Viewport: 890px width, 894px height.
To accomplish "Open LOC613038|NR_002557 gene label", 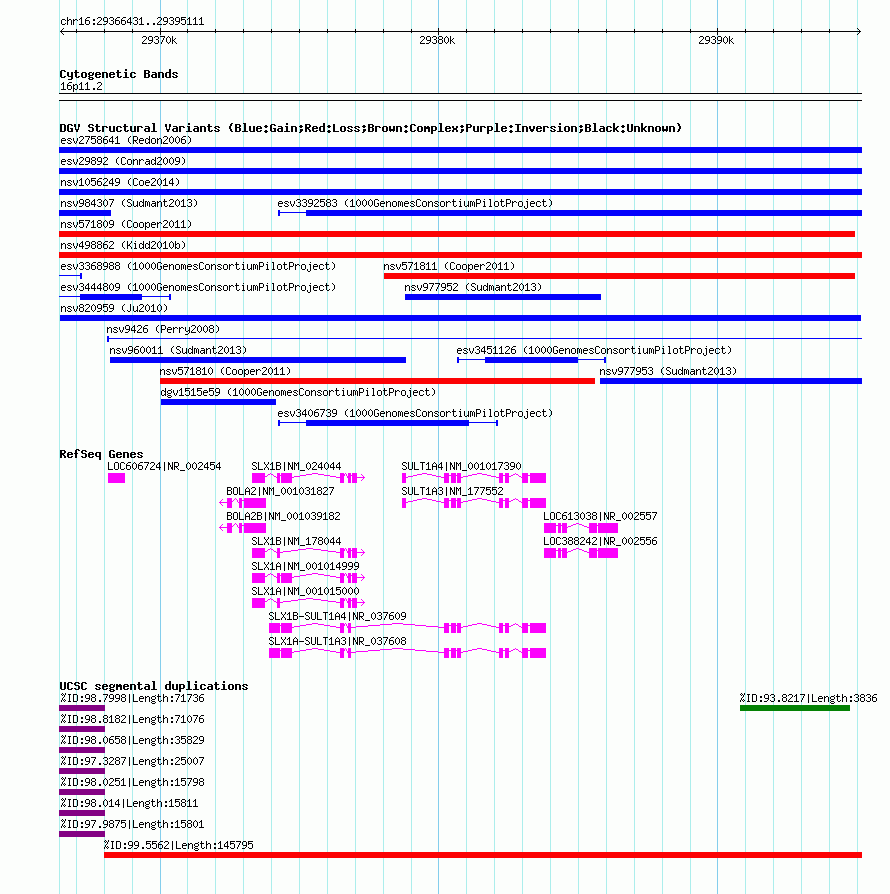I will click(x=600, y=517).
